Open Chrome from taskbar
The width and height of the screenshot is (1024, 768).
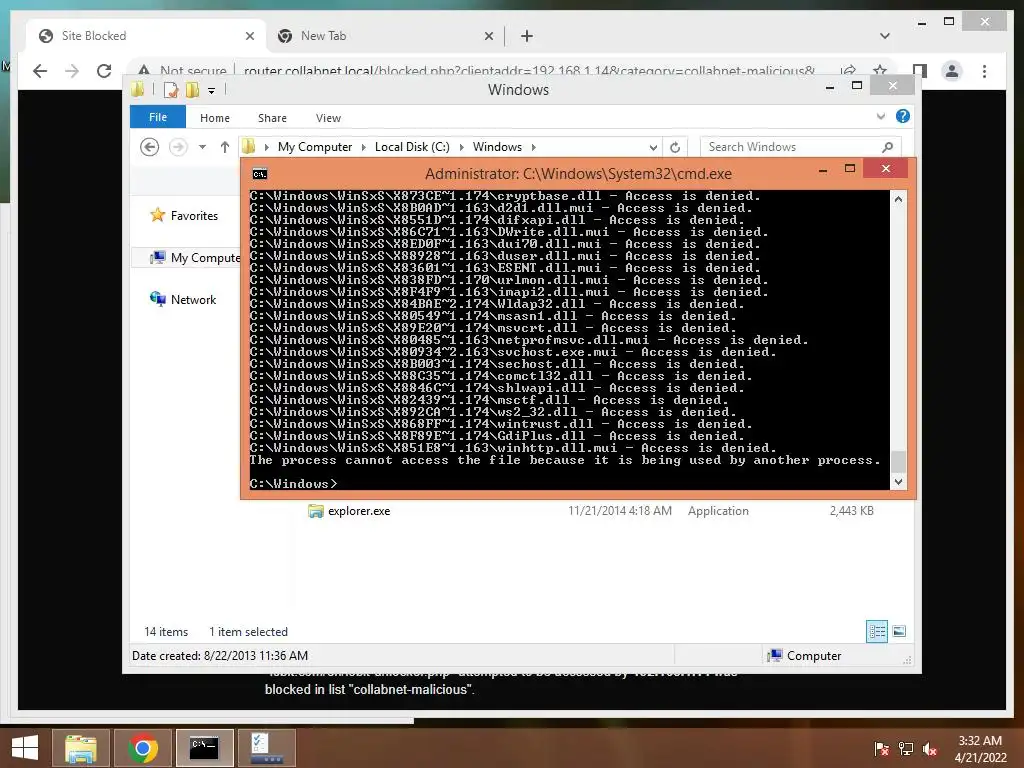[142, 748]
